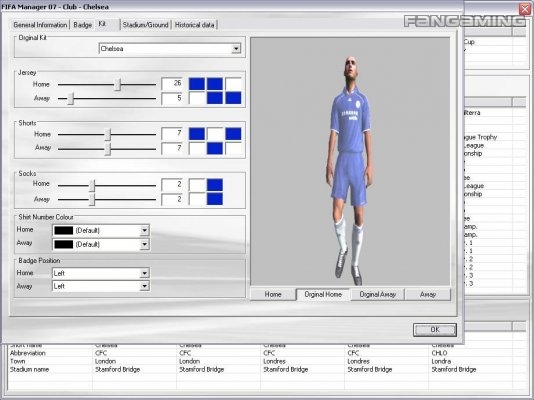Click the 3D player kit preview

pos(350,162)
